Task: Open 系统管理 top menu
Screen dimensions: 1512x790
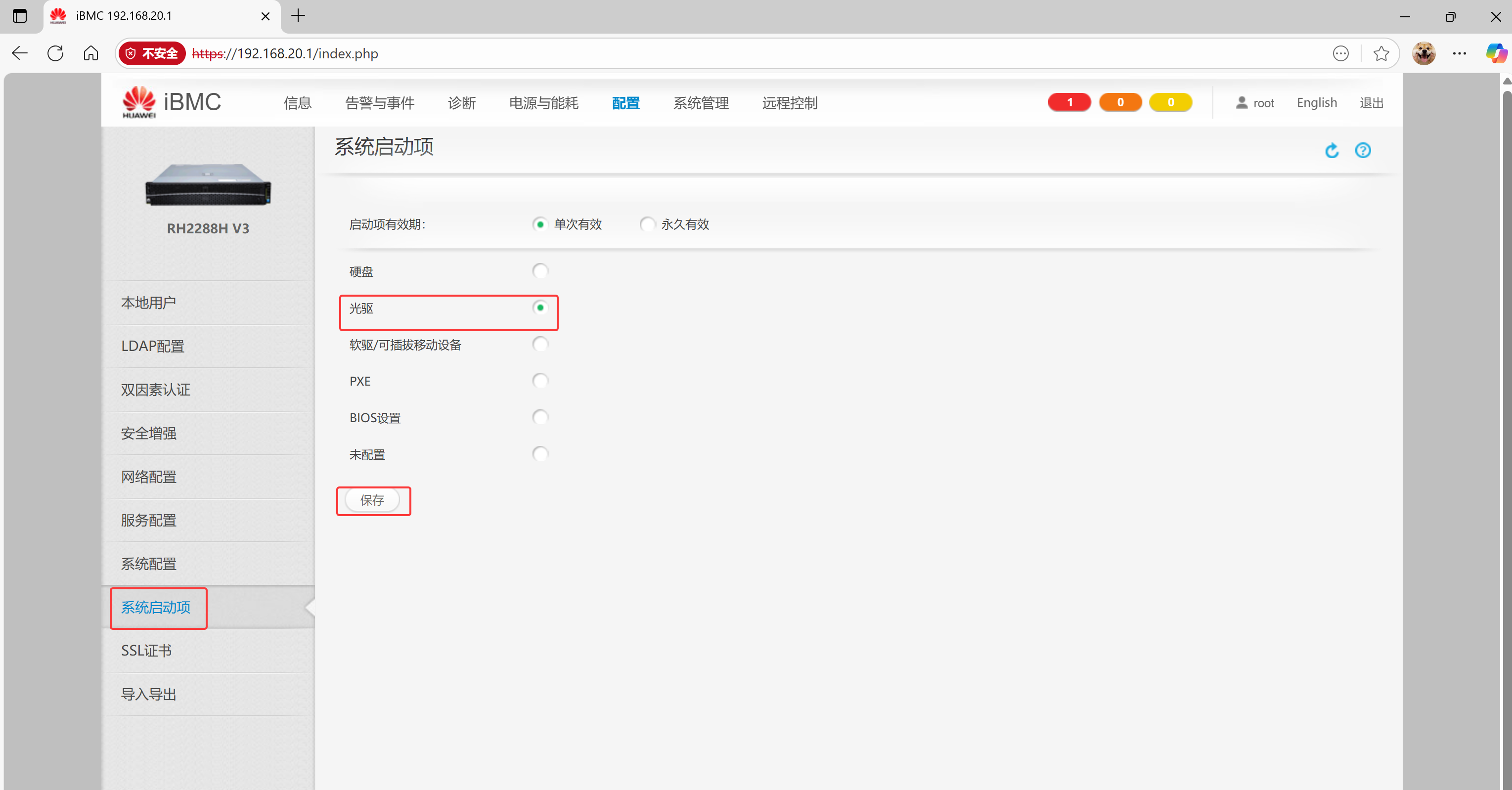Action: click(x=701, y=103)
